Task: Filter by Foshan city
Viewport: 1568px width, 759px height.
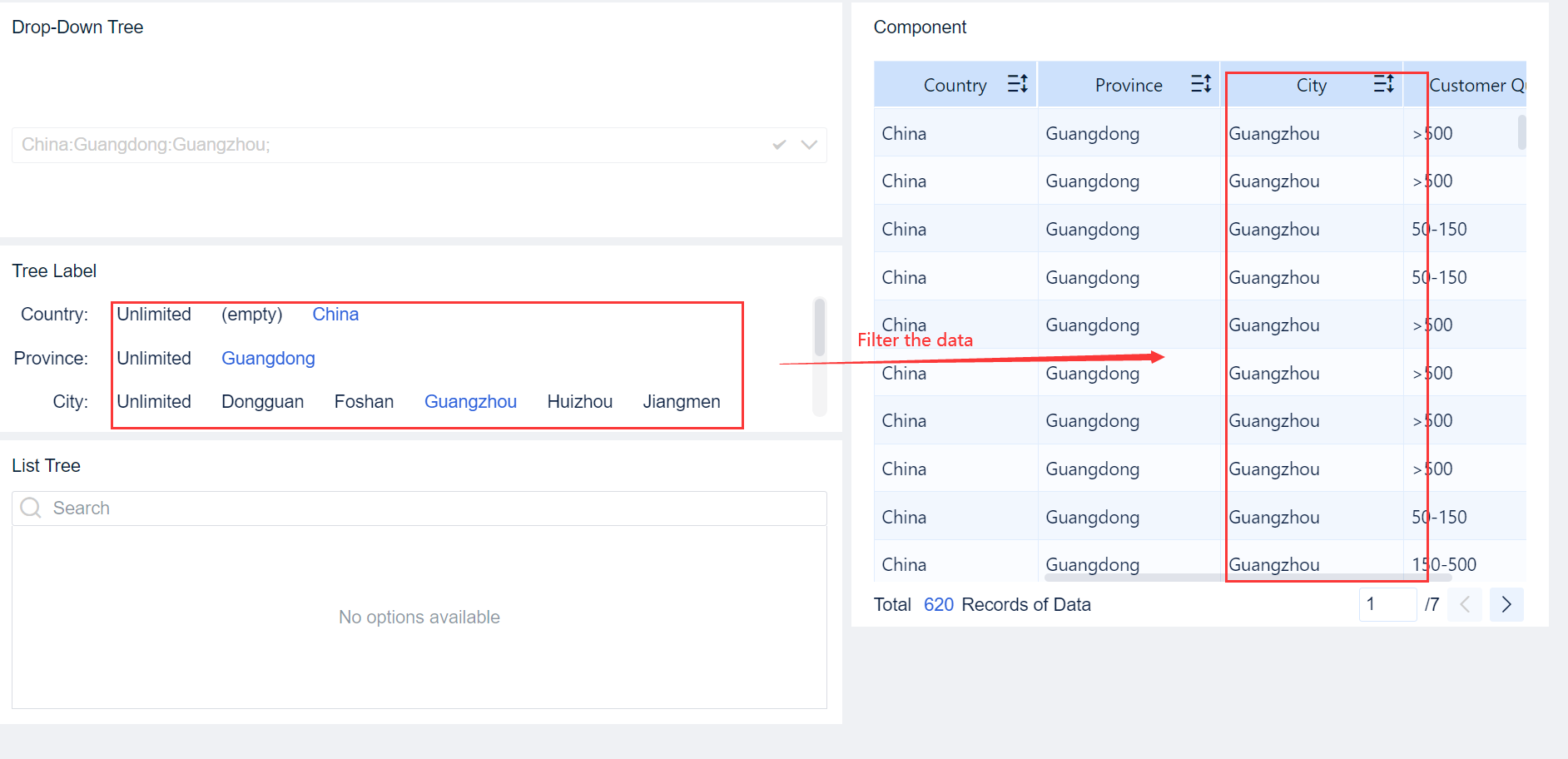Action: [x=364, y=401]
